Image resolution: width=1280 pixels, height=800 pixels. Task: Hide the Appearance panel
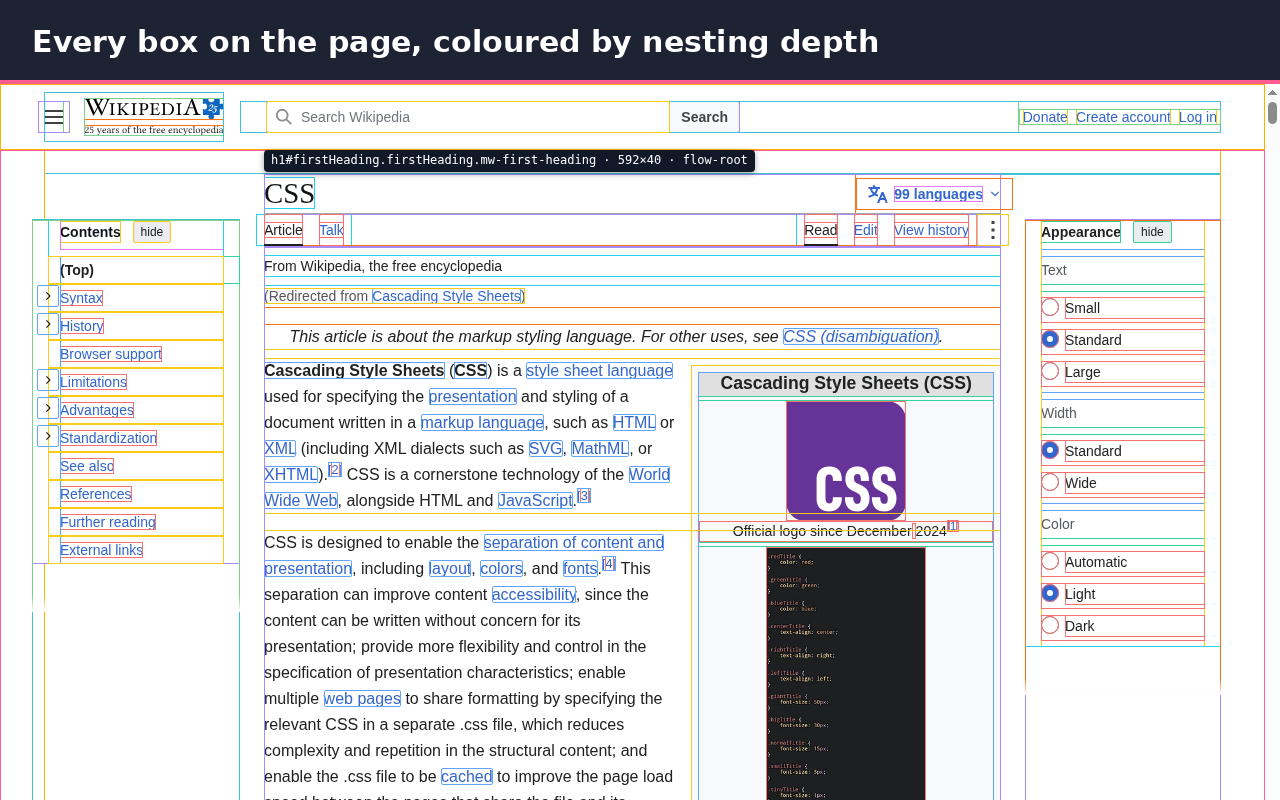click(x=1152, y=232)
